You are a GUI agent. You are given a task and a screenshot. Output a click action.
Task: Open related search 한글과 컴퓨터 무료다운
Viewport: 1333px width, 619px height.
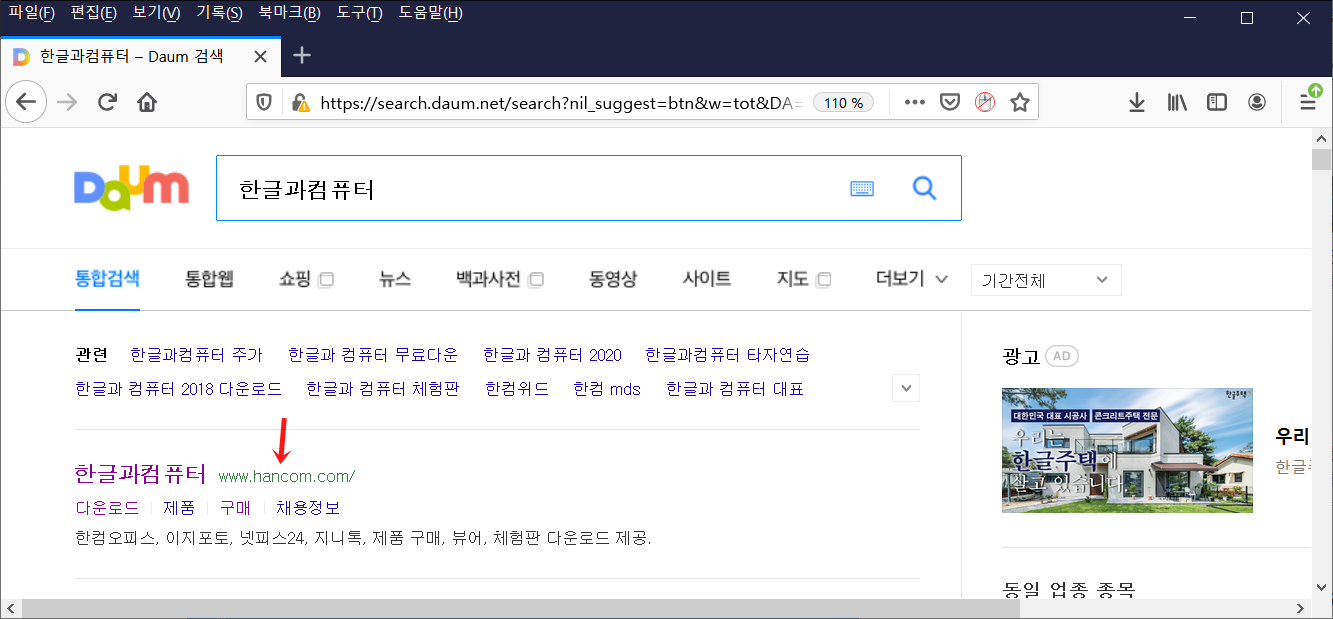coord(373,354)
